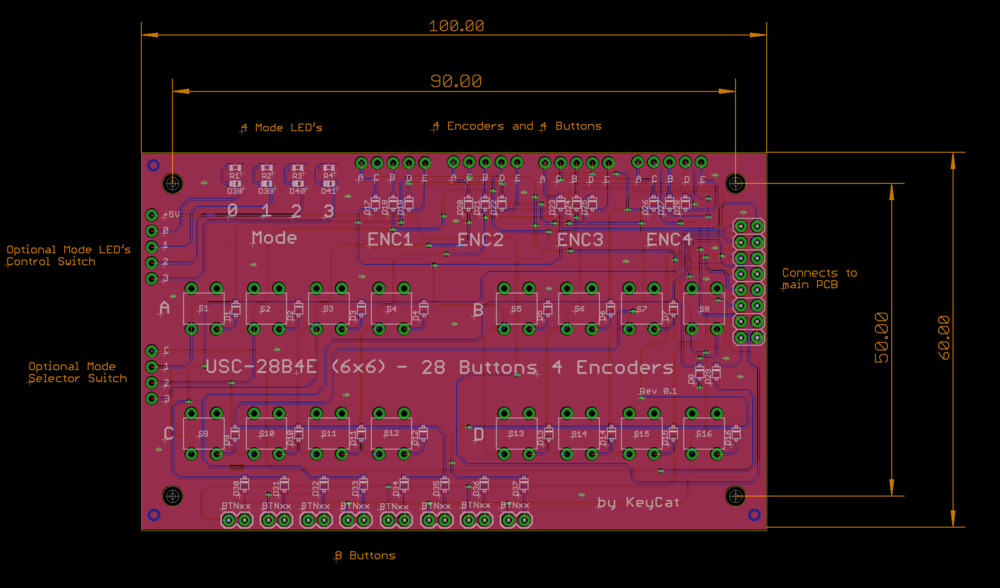The image size is (1000, 588).
Task: Select tactile switch S7
Action: [641, 309]
